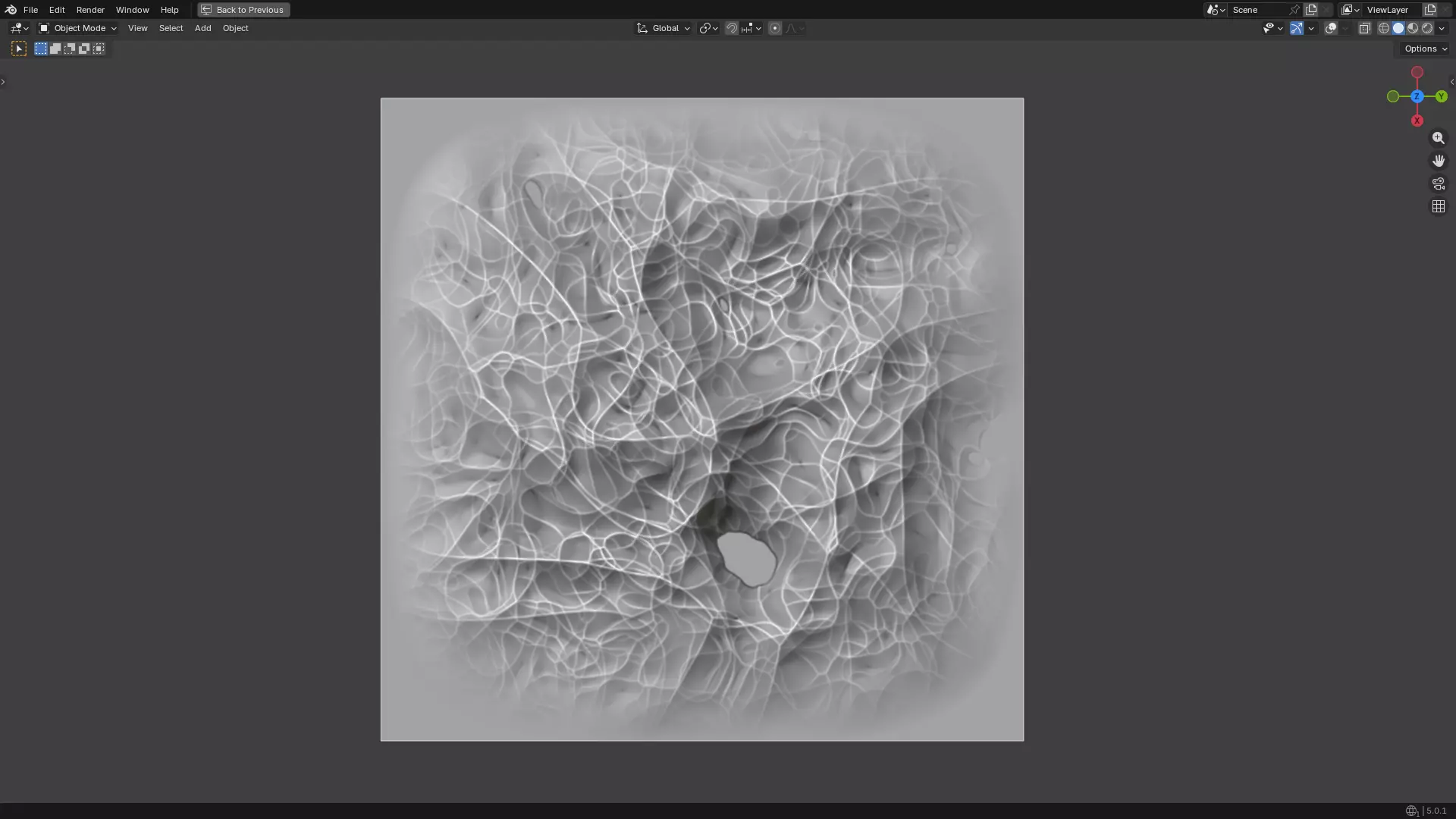Open the Render menu
Screen dimensions: 1456x819
pyautogui.click(x=90, y=10)
